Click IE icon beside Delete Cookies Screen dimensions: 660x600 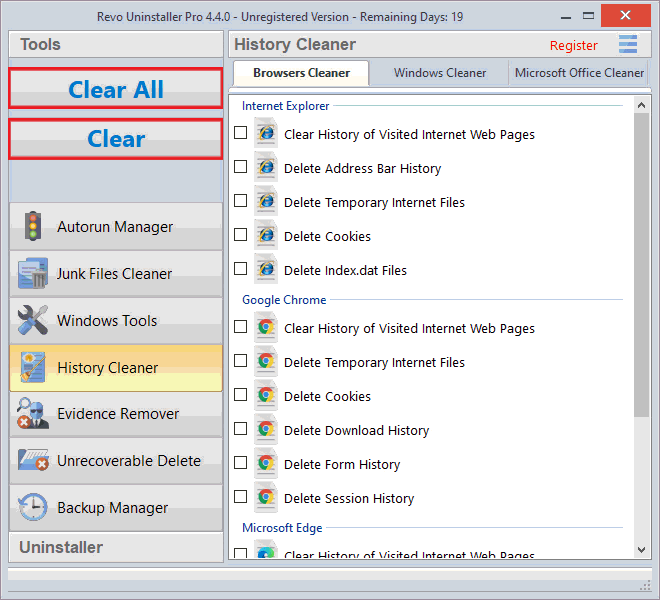point(266,235)
